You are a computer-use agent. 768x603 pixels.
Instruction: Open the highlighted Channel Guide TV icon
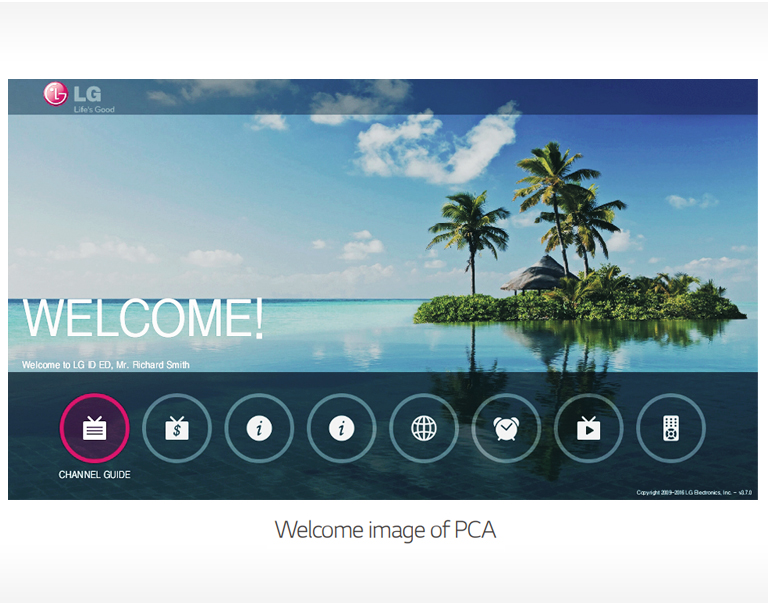[x=94, y=429]
